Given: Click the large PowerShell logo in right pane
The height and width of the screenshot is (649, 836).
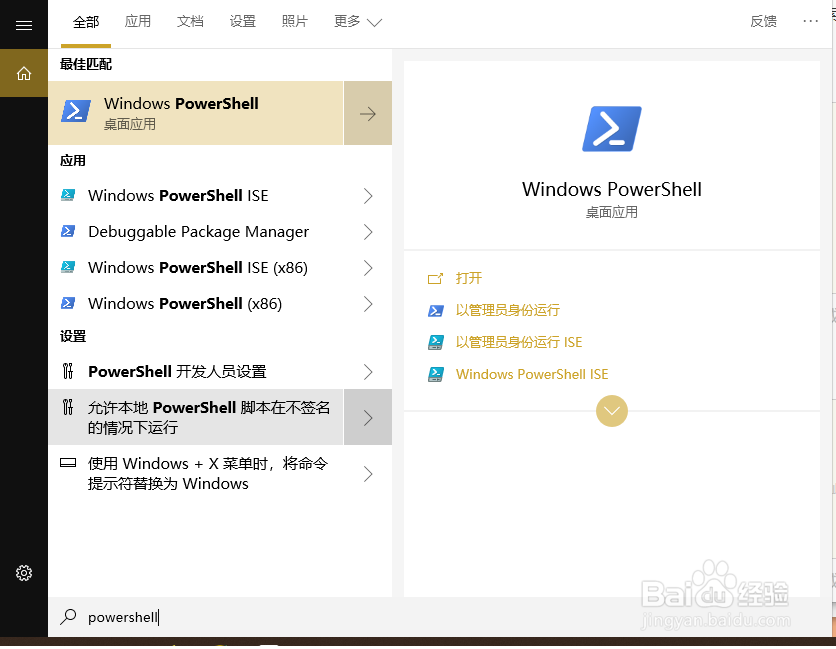Looking at the screenshot, I should coord(611,128).
